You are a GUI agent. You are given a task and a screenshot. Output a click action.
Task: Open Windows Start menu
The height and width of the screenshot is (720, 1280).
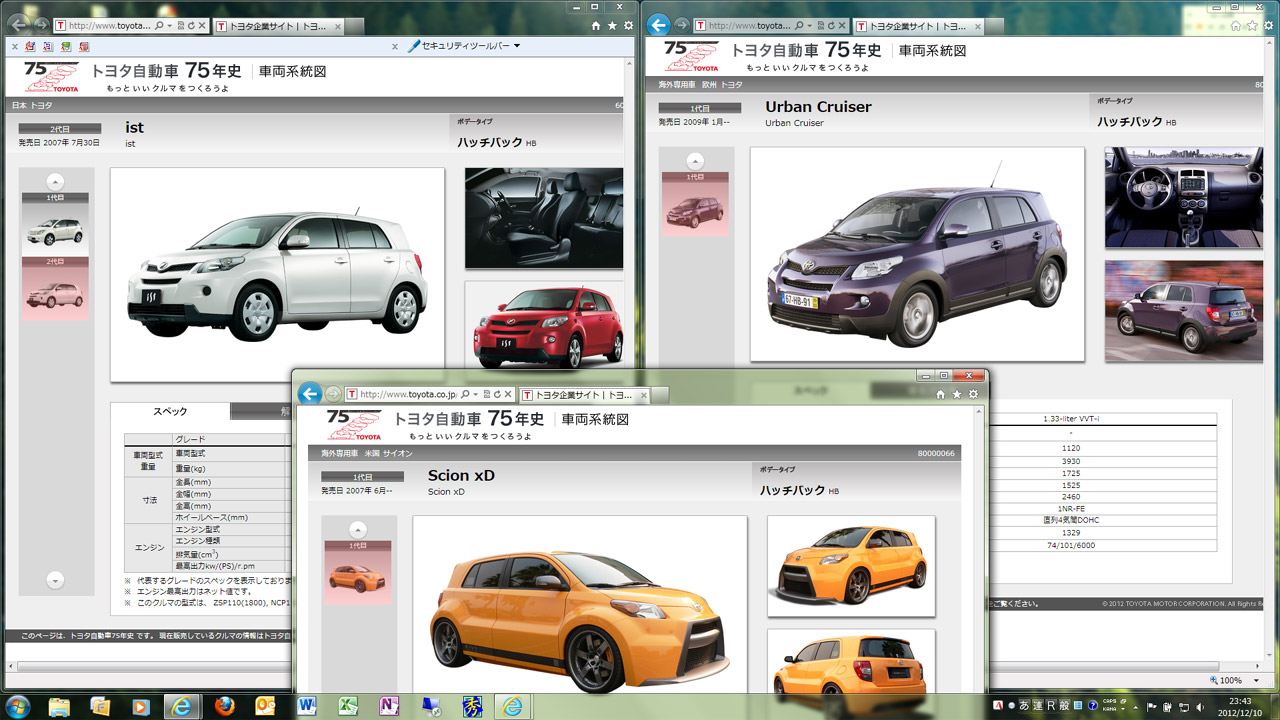pyautogui.click(x=19, y=706)
